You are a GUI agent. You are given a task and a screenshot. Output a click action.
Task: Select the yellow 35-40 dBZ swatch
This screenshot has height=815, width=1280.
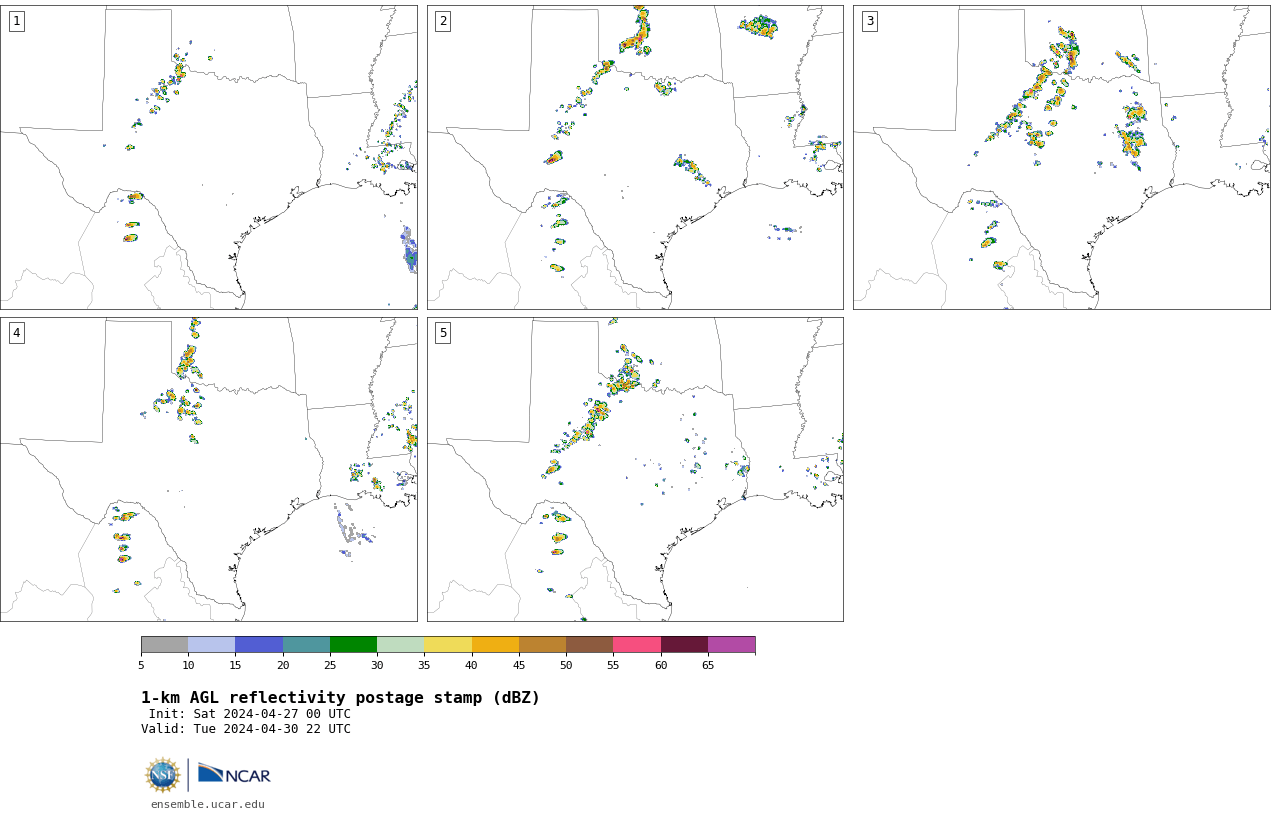point(448,645)
